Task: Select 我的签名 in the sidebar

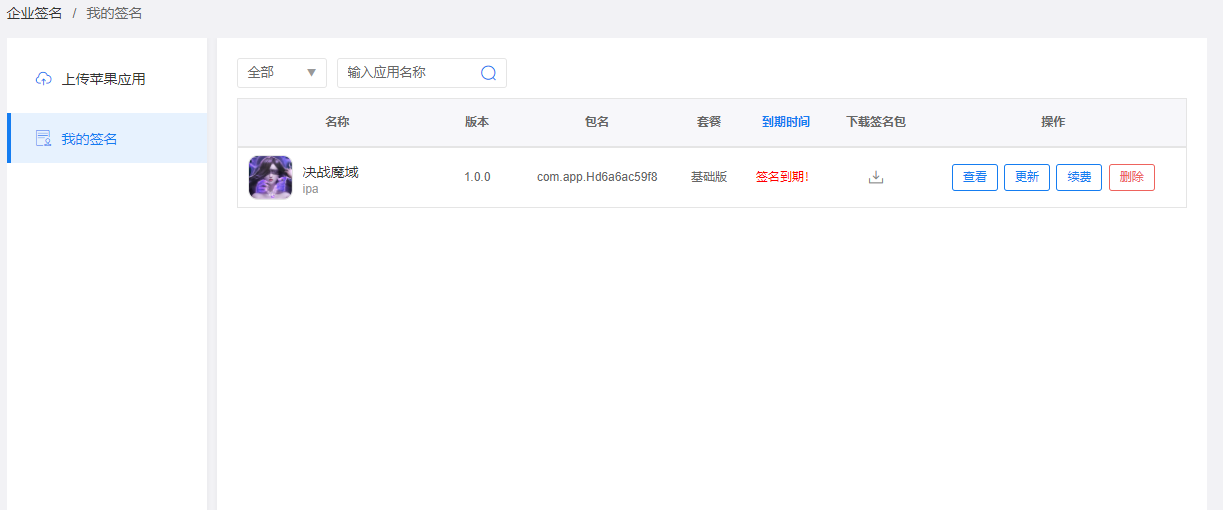Action: [107, 138]
